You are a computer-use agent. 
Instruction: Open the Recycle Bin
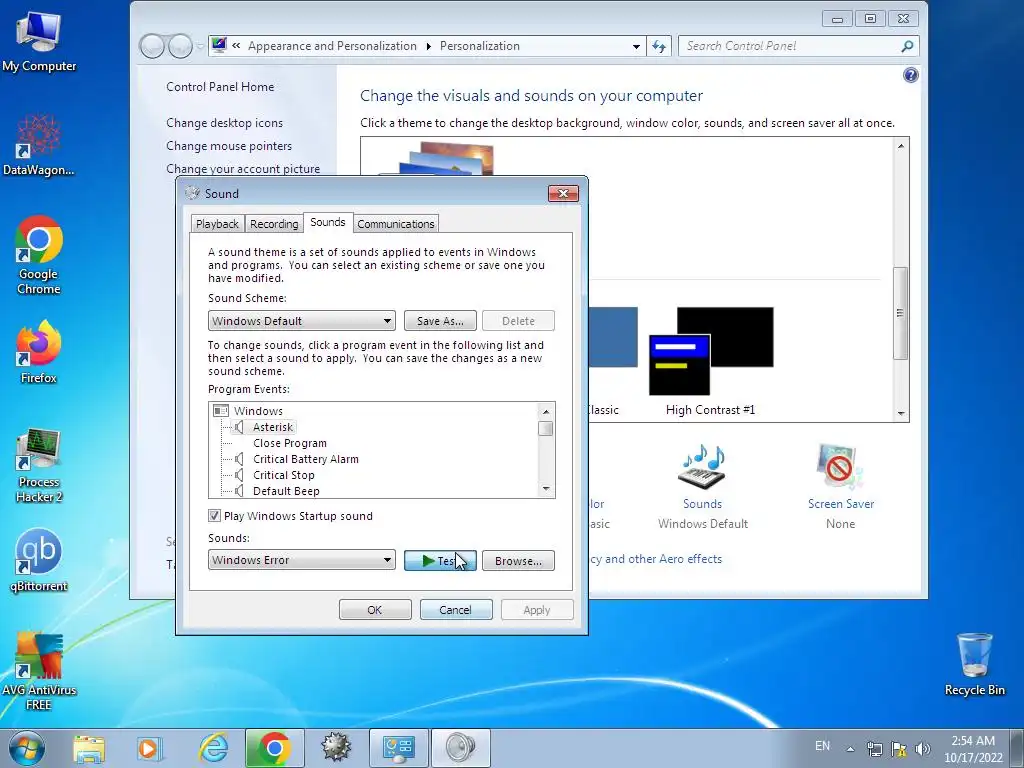[974, 665]
